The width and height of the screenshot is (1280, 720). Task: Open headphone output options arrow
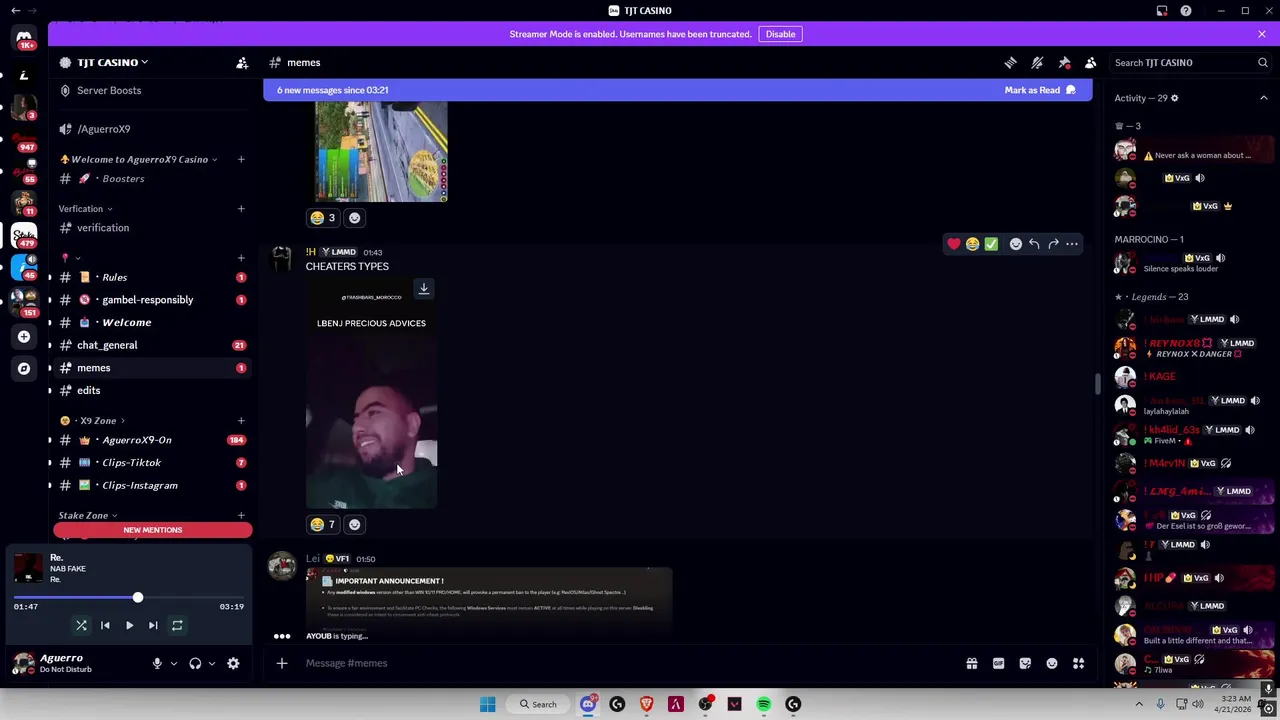click(211, 663)
